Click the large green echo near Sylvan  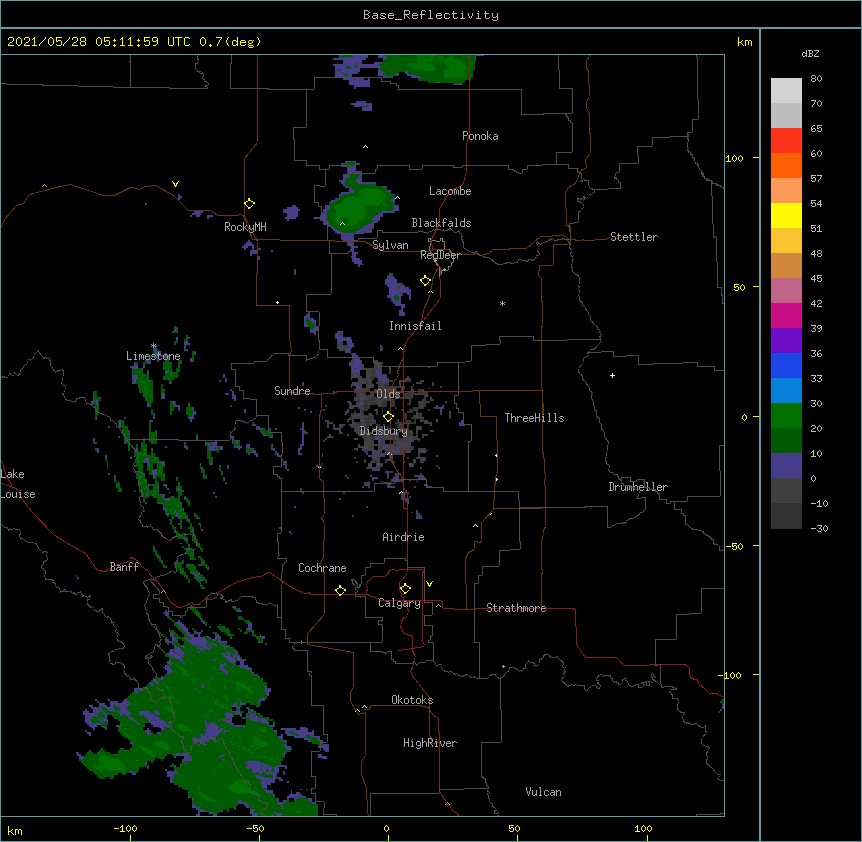358,208
